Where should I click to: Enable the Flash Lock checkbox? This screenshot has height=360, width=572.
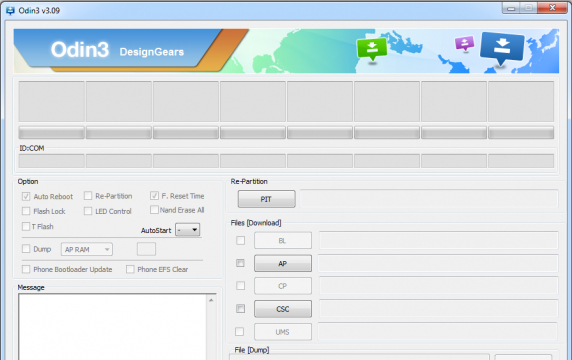pos(26,211)
